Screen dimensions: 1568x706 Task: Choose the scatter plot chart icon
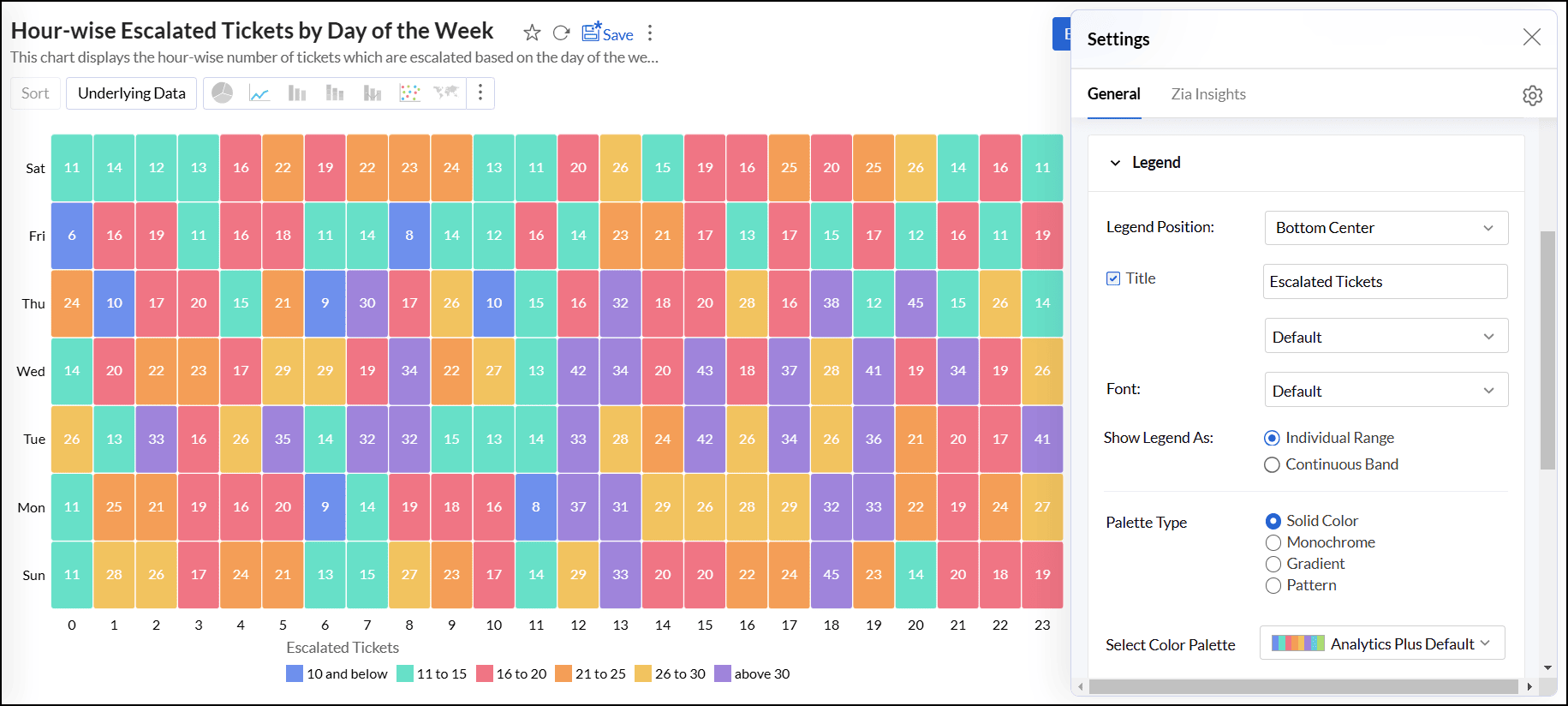click(x=409, y=93)
